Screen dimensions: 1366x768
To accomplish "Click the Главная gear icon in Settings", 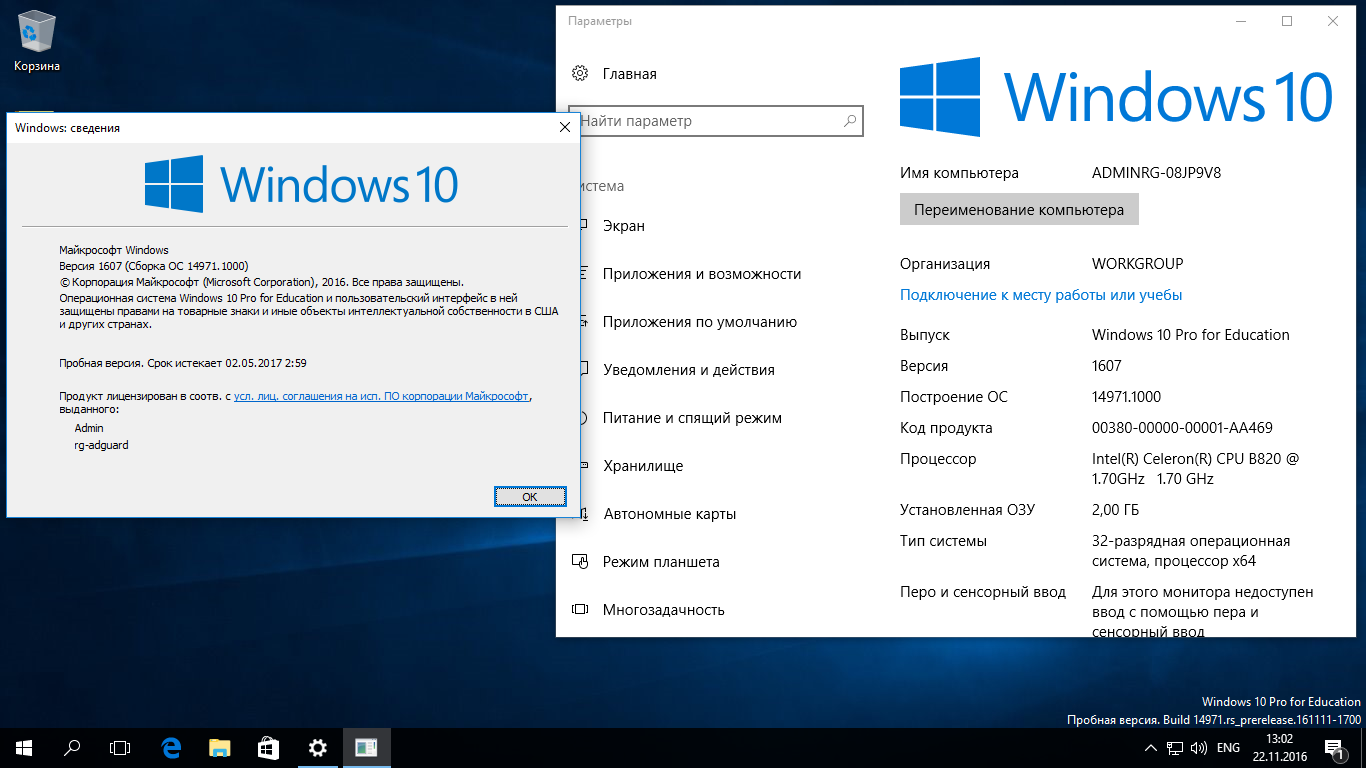I will pyautogui.click(x=580, y=73).
